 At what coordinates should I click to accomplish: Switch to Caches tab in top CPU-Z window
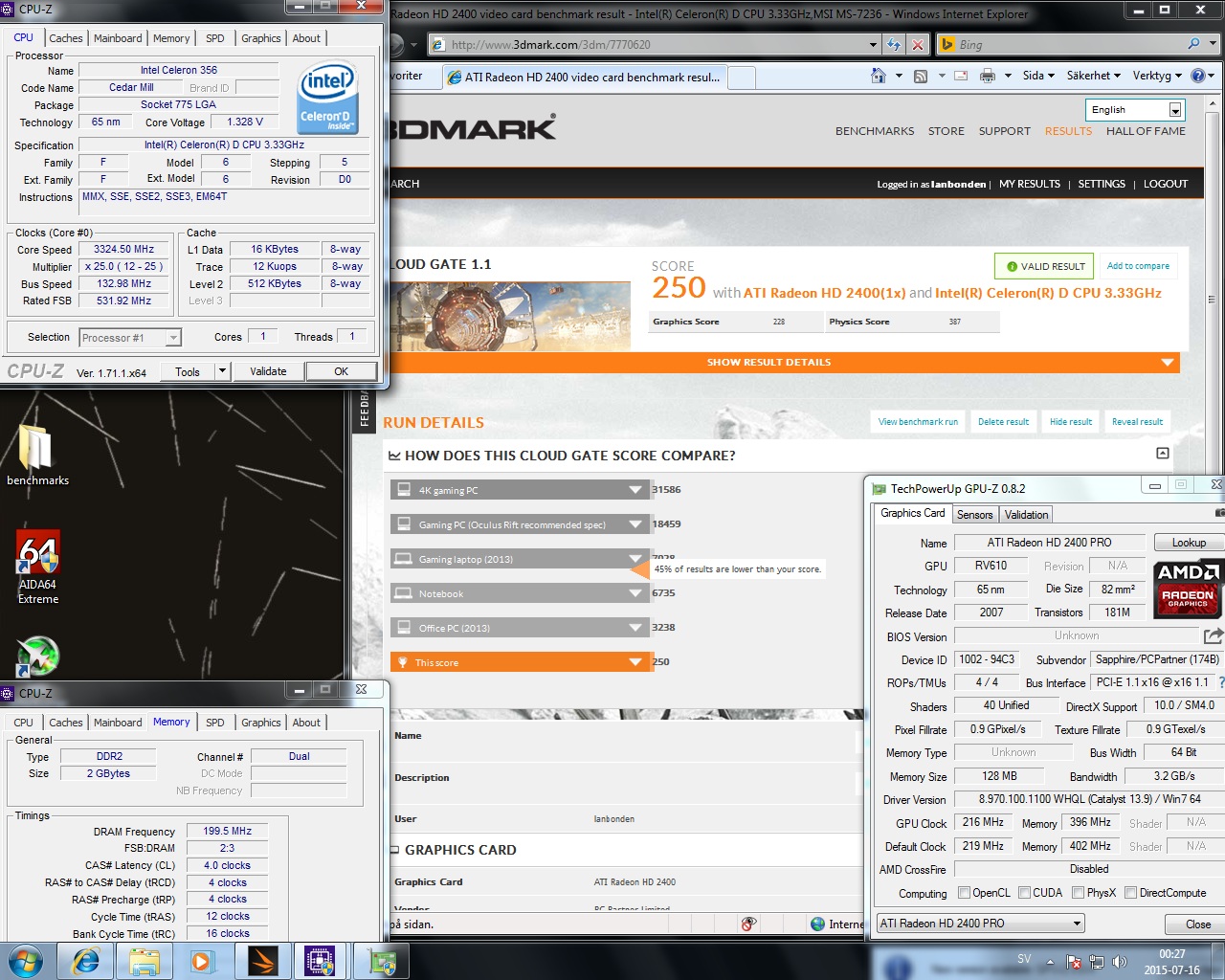(x=66, y=38)
